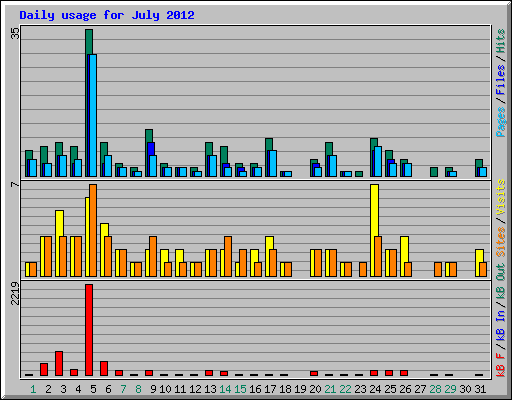Image resolution: width=512 pixels, height=400 pixels.
Task: Click the orange Sites bar for day 5
Action: (93, 230)
